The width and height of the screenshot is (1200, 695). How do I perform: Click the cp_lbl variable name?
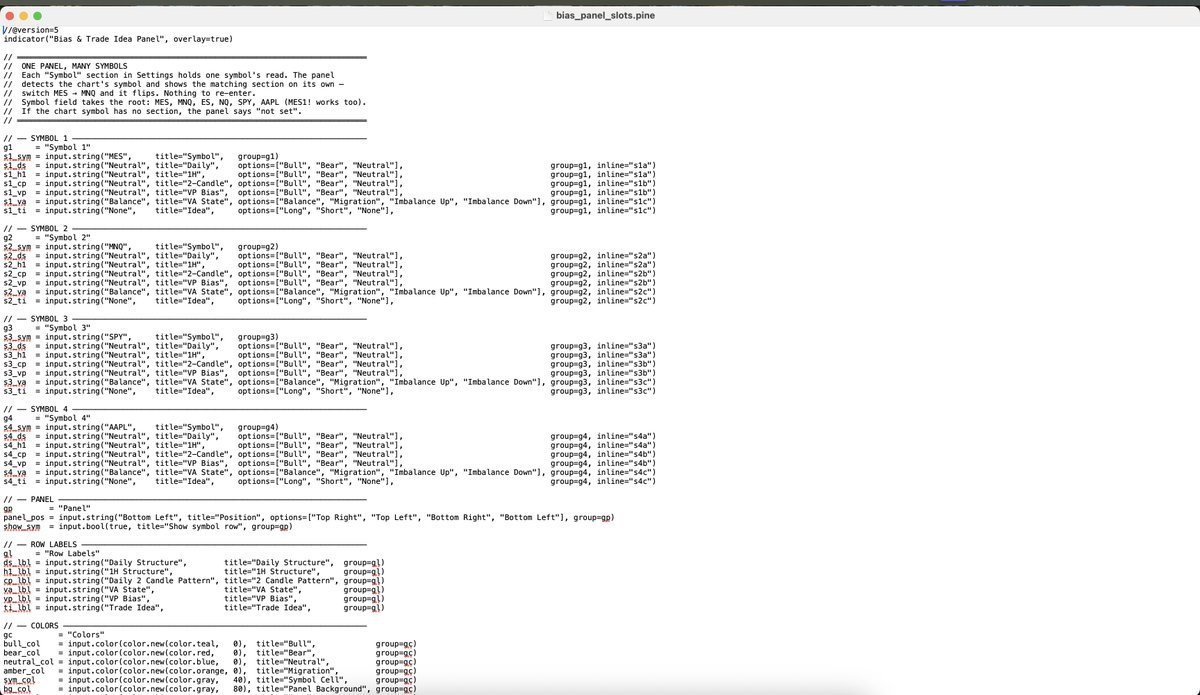coord(18,581)
